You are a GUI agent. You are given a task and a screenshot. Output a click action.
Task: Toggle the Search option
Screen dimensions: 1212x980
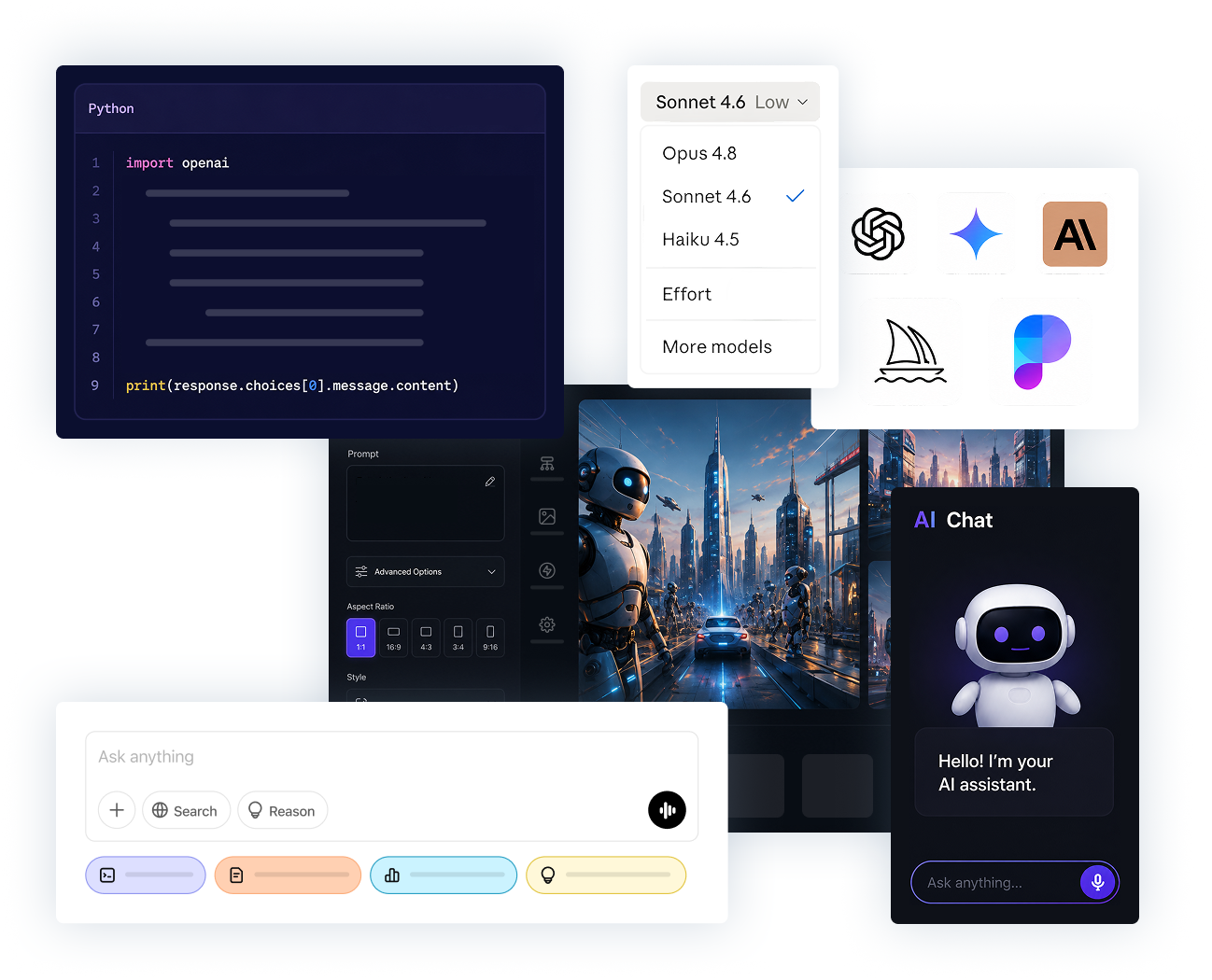[186, 810]
